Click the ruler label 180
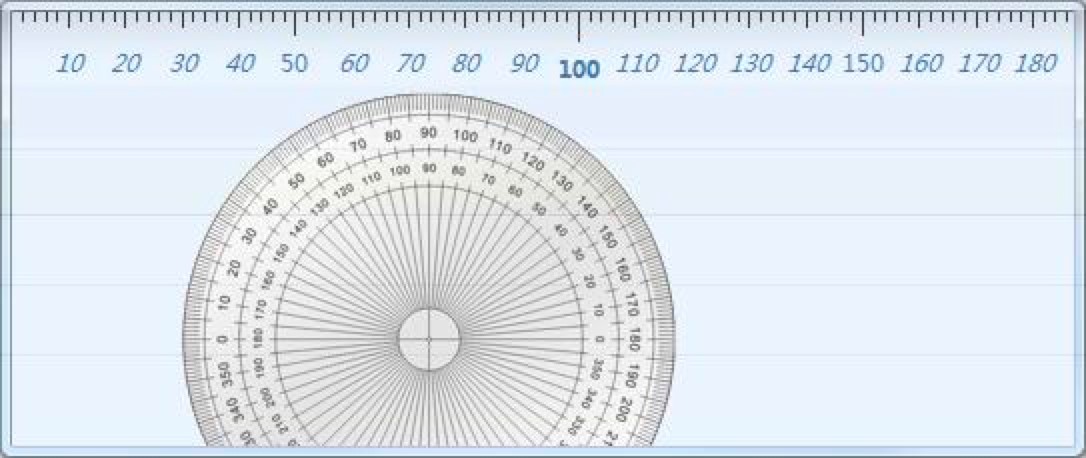 pos(1035,64)
